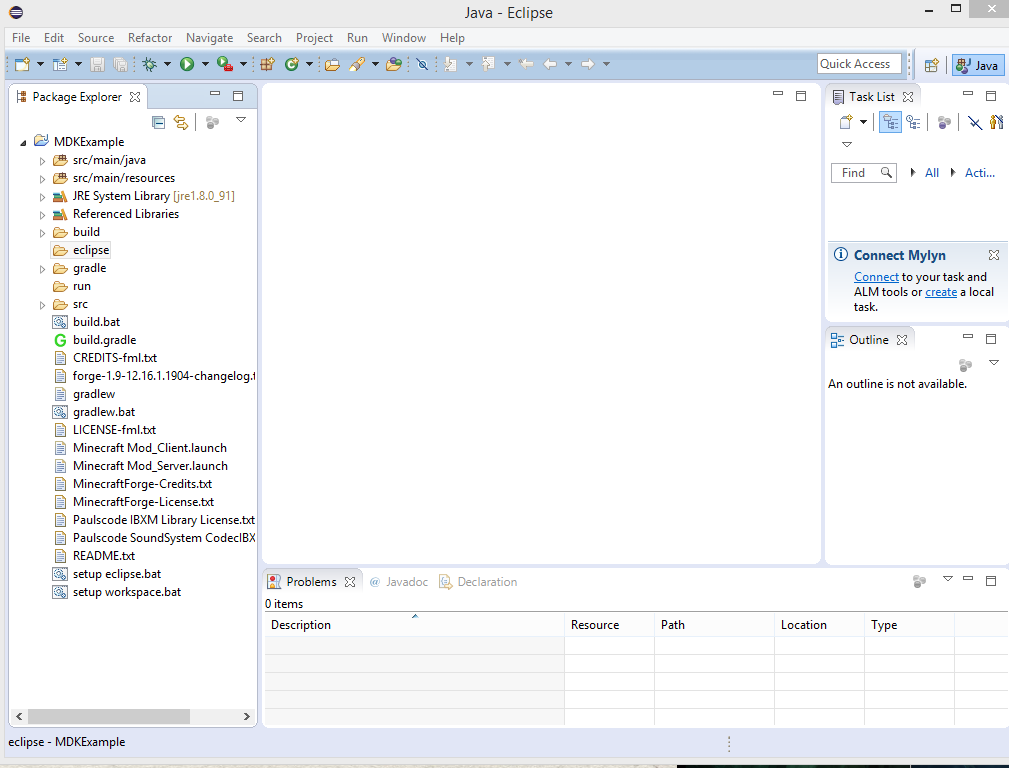Expand Referenced Libraries node
This screenshot has width=1009, height=768.
(x=42, y=215)
